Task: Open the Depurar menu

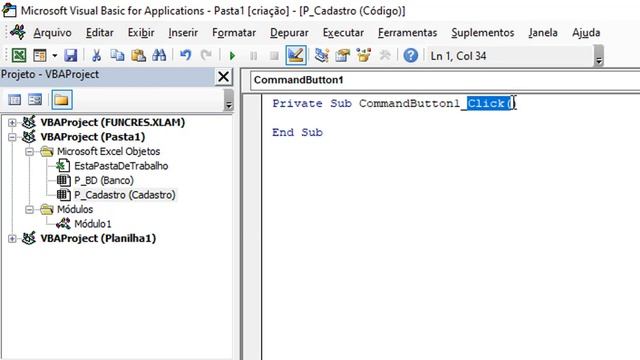Action: click(289, 33)
